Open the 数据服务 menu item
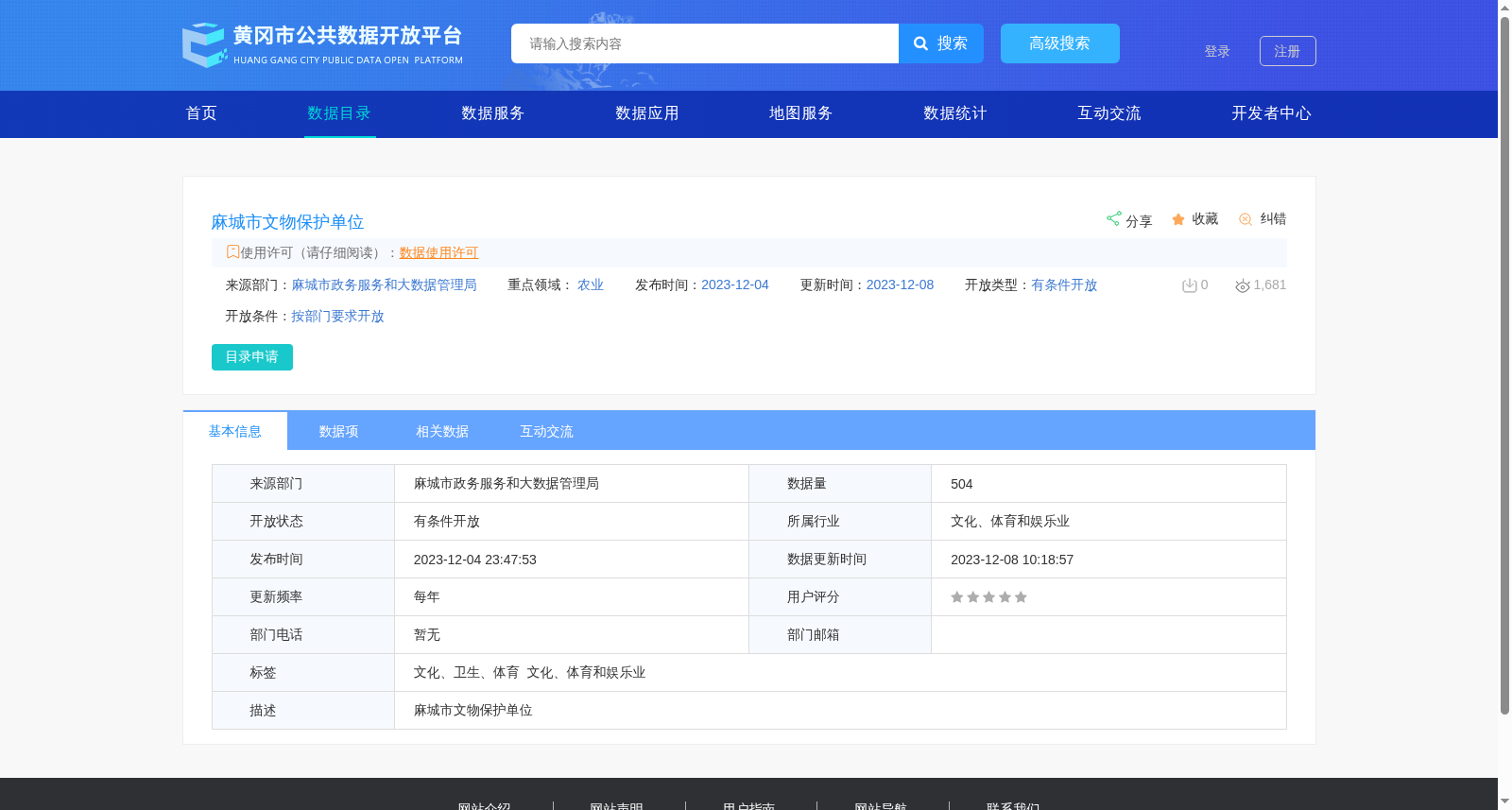 click(x=493, y=113)
